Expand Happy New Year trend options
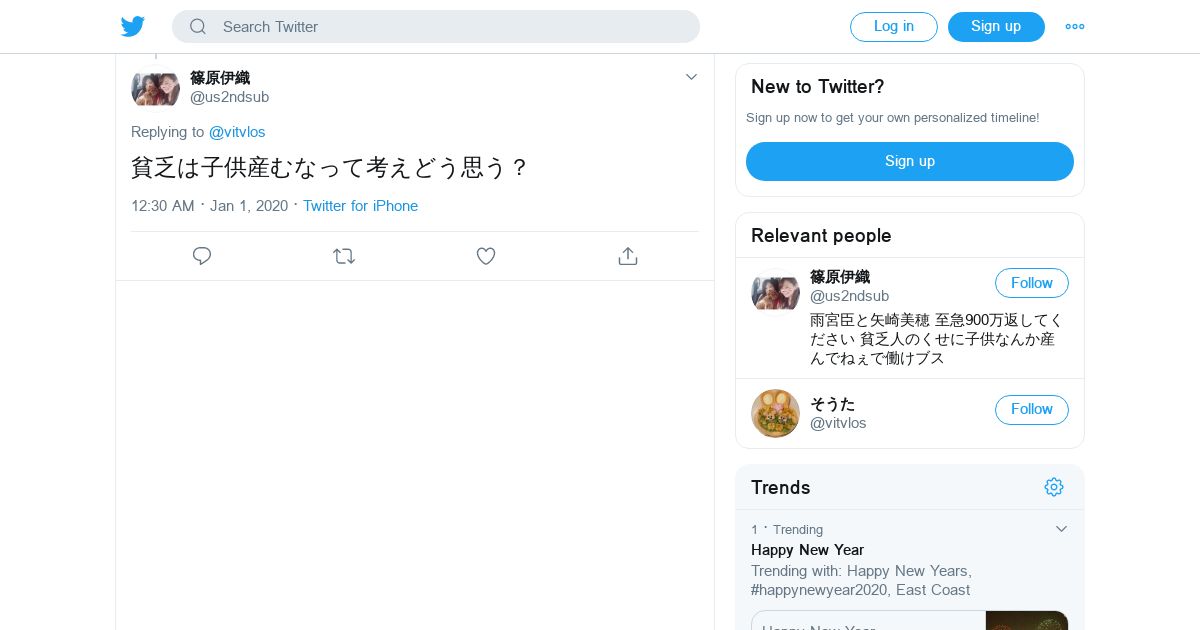This screenshot has height=630, width=1200. tap(1062, 529)
